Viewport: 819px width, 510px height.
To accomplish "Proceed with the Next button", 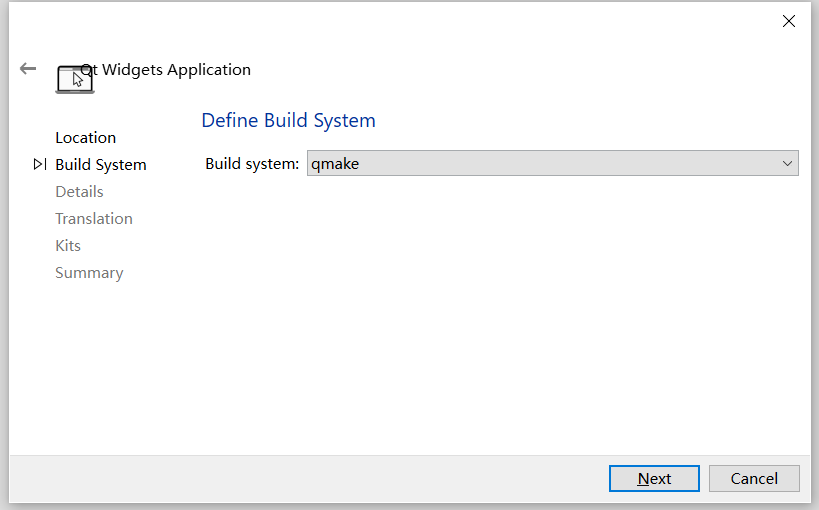I will tap(654, 478).
